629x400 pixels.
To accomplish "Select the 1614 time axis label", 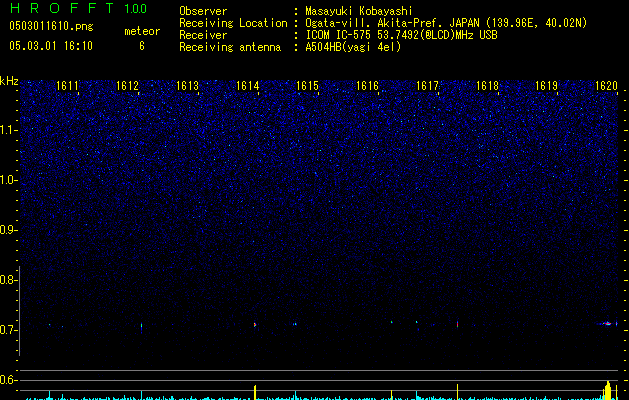I will (x=248, y=87).
